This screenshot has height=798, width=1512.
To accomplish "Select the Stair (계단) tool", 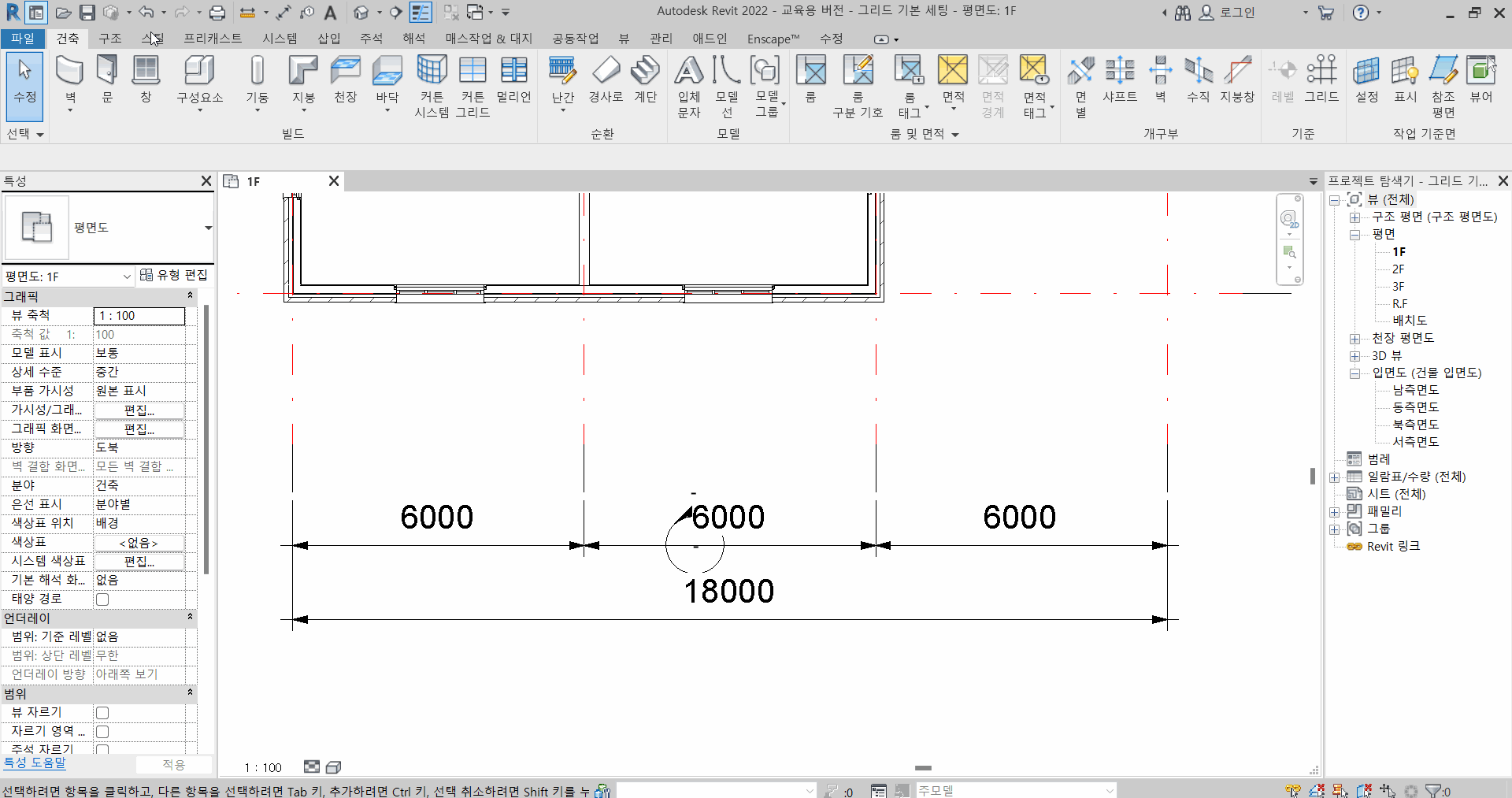I will [x=645, y=80].
